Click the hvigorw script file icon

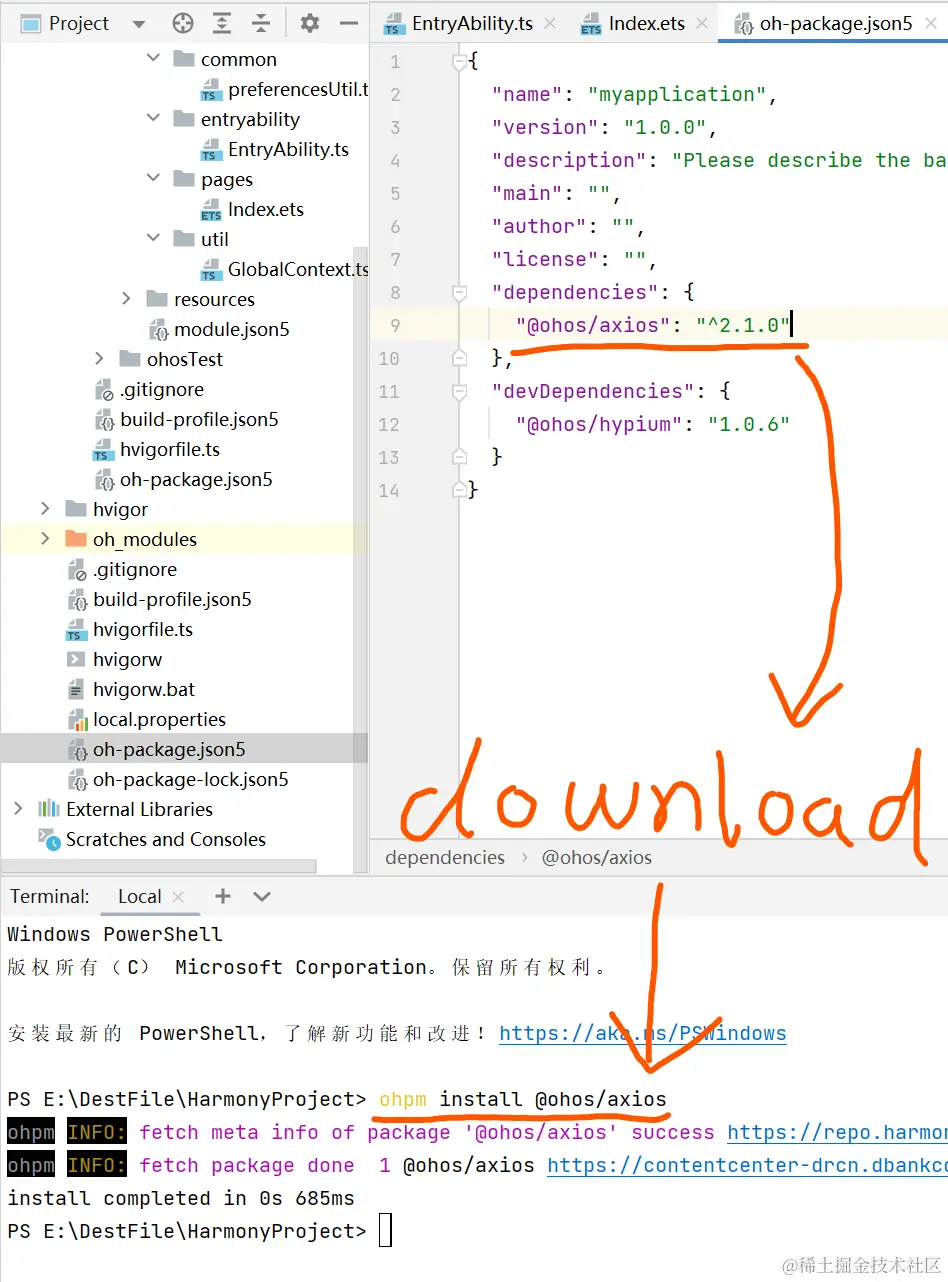point(76,659)
